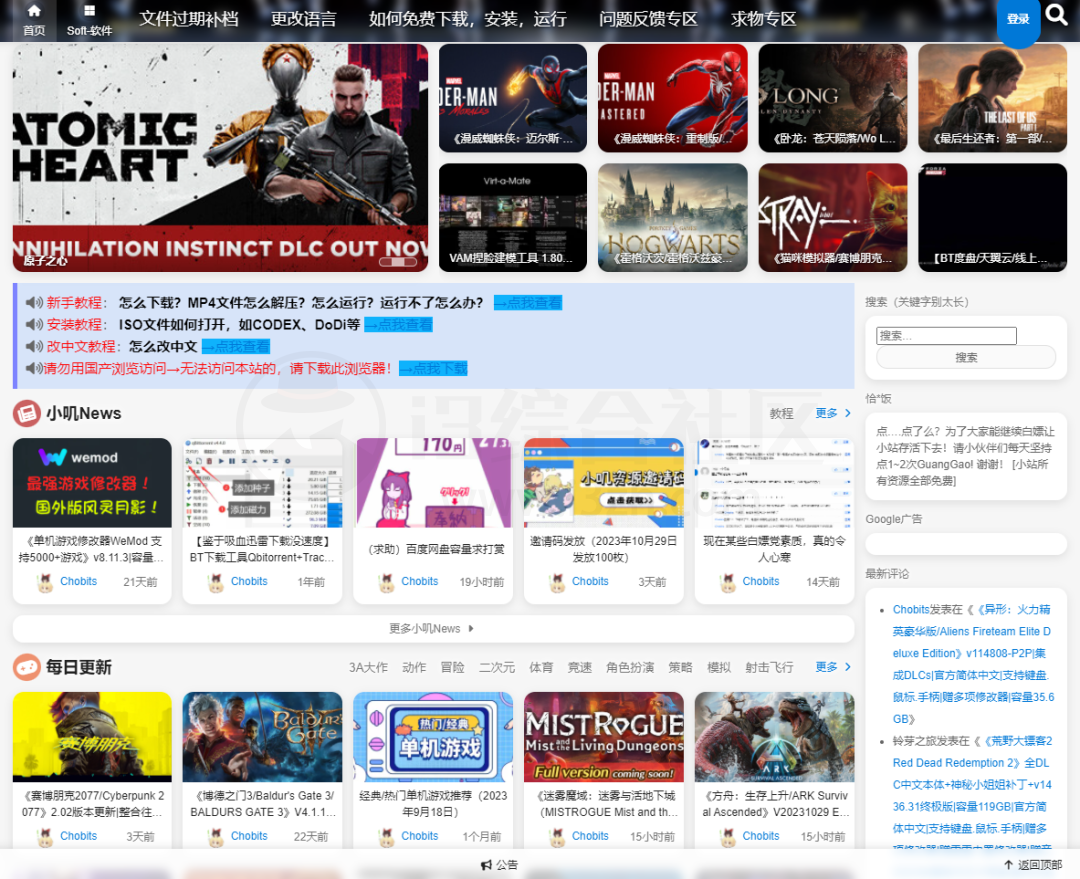Open 卧龙：苍天陨落 thumbnail
Screen dimensions: 1080x879
click(x=833, y=98)
